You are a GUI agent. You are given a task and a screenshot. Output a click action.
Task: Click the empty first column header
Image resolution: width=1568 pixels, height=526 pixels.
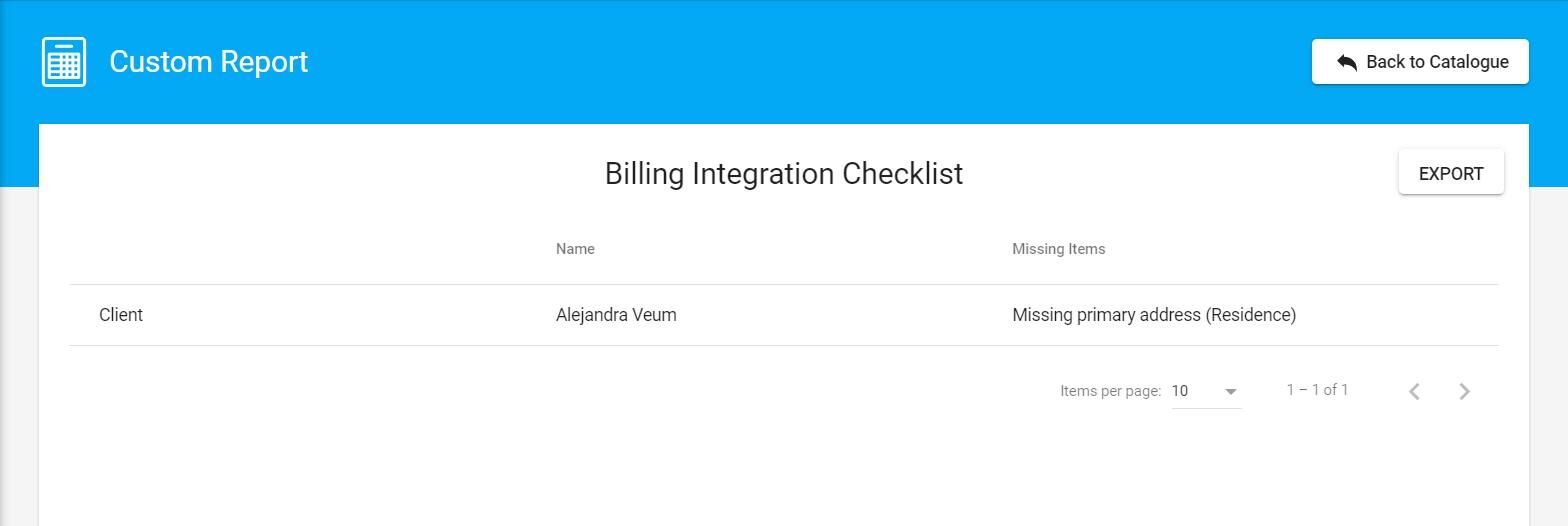[300, 249]
